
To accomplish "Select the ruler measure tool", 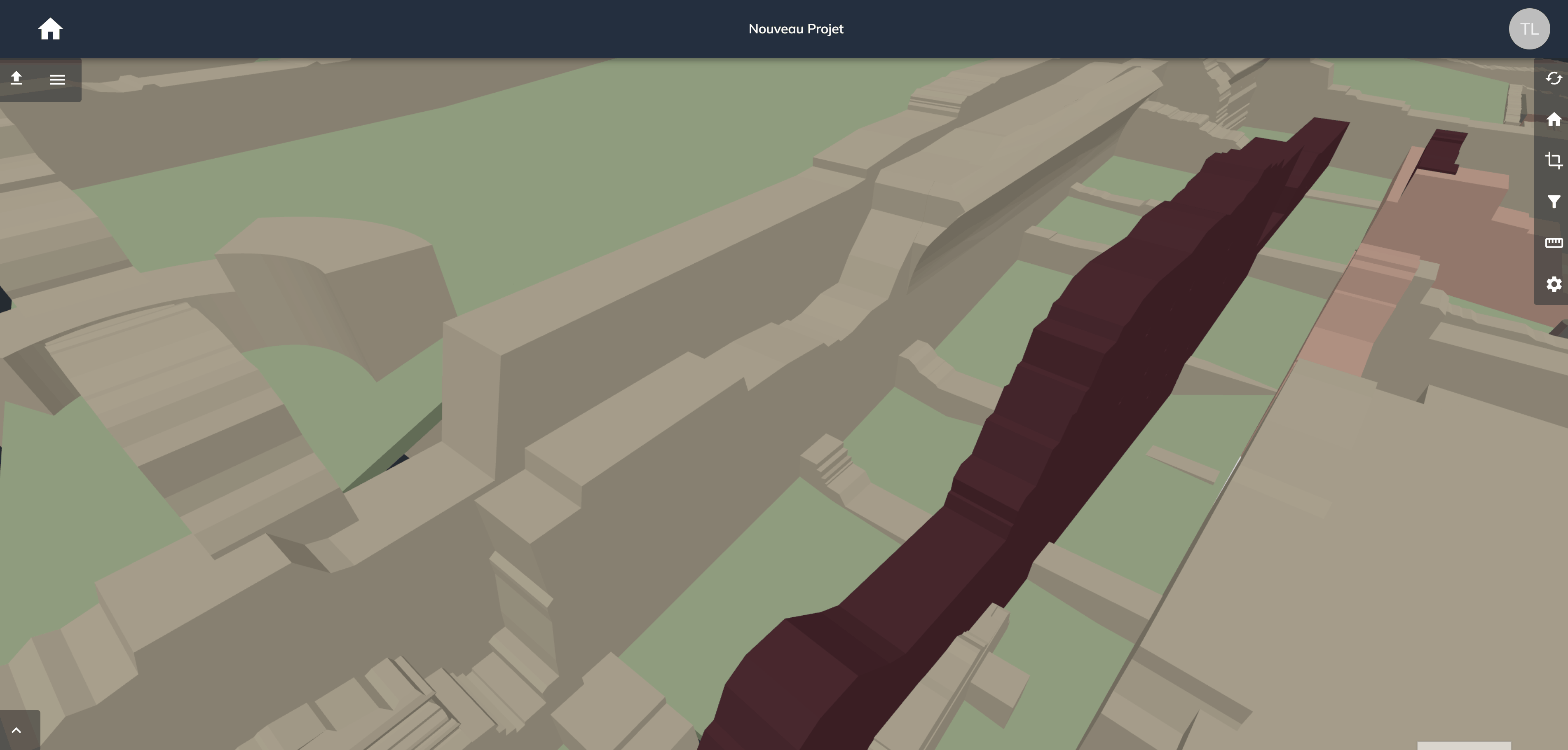I will (1554, 243).
